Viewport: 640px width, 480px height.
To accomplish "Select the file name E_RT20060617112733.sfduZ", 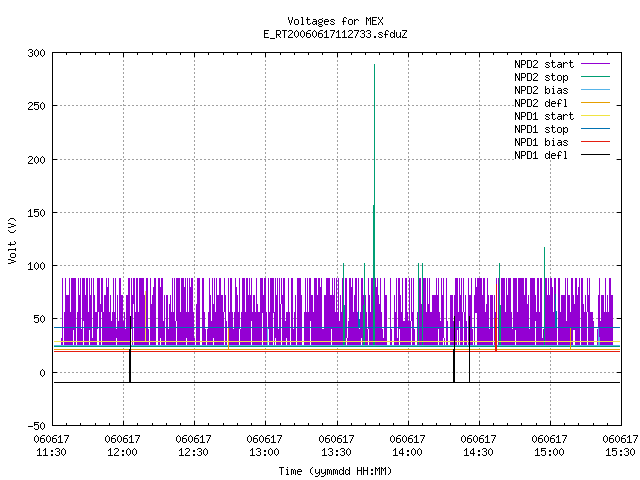I will [335, 34].
